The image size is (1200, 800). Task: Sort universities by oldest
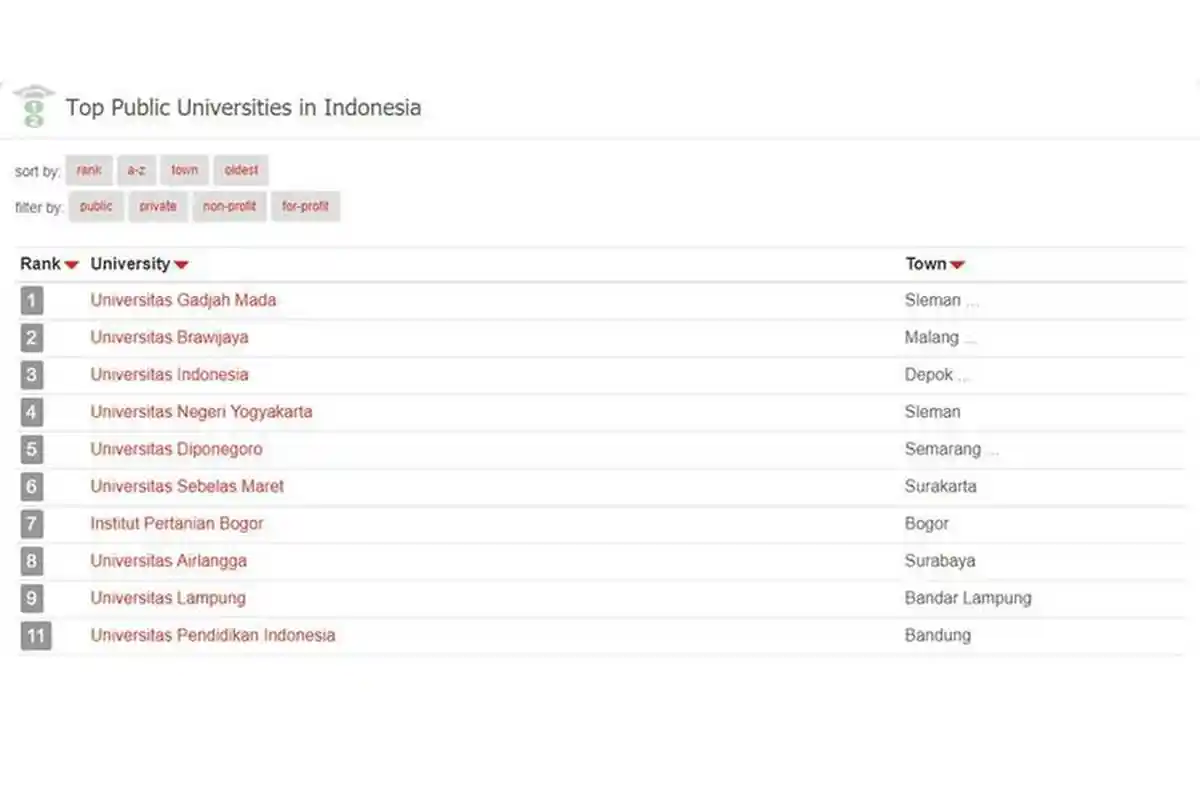(x=241, y=171)
